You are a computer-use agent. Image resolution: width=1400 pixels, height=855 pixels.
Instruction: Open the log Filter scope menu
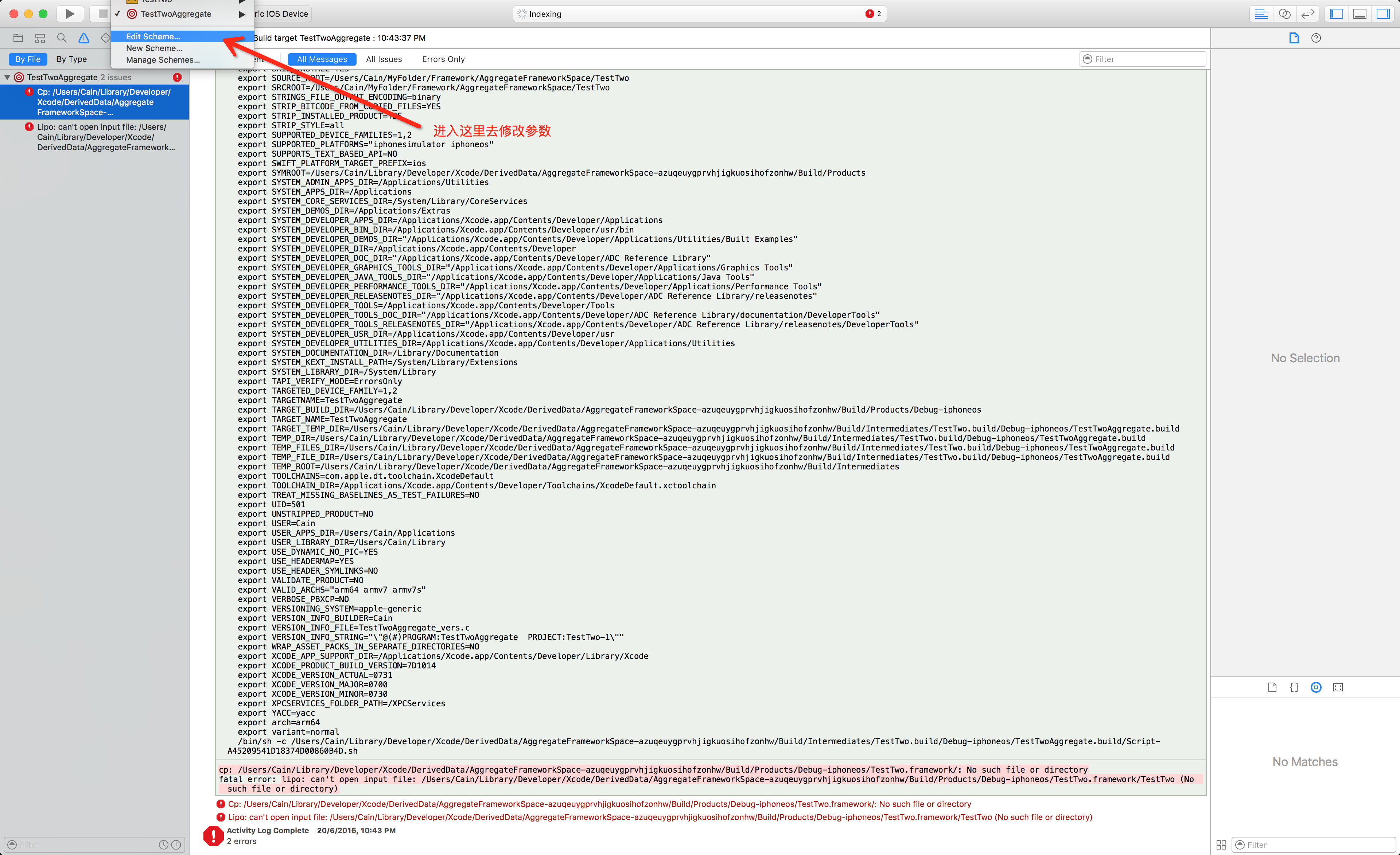pyautogui.click(x=1088, y=59)
